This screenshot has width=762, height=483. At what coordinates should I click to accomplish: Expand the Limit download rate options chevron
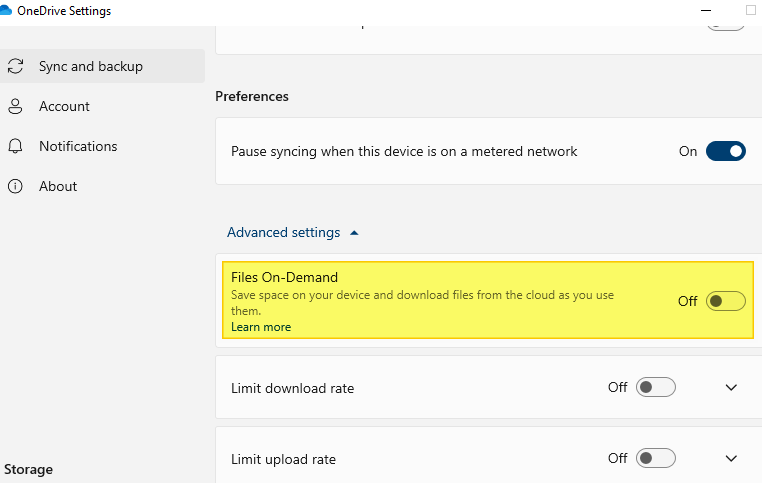click(x=731, y=387)
